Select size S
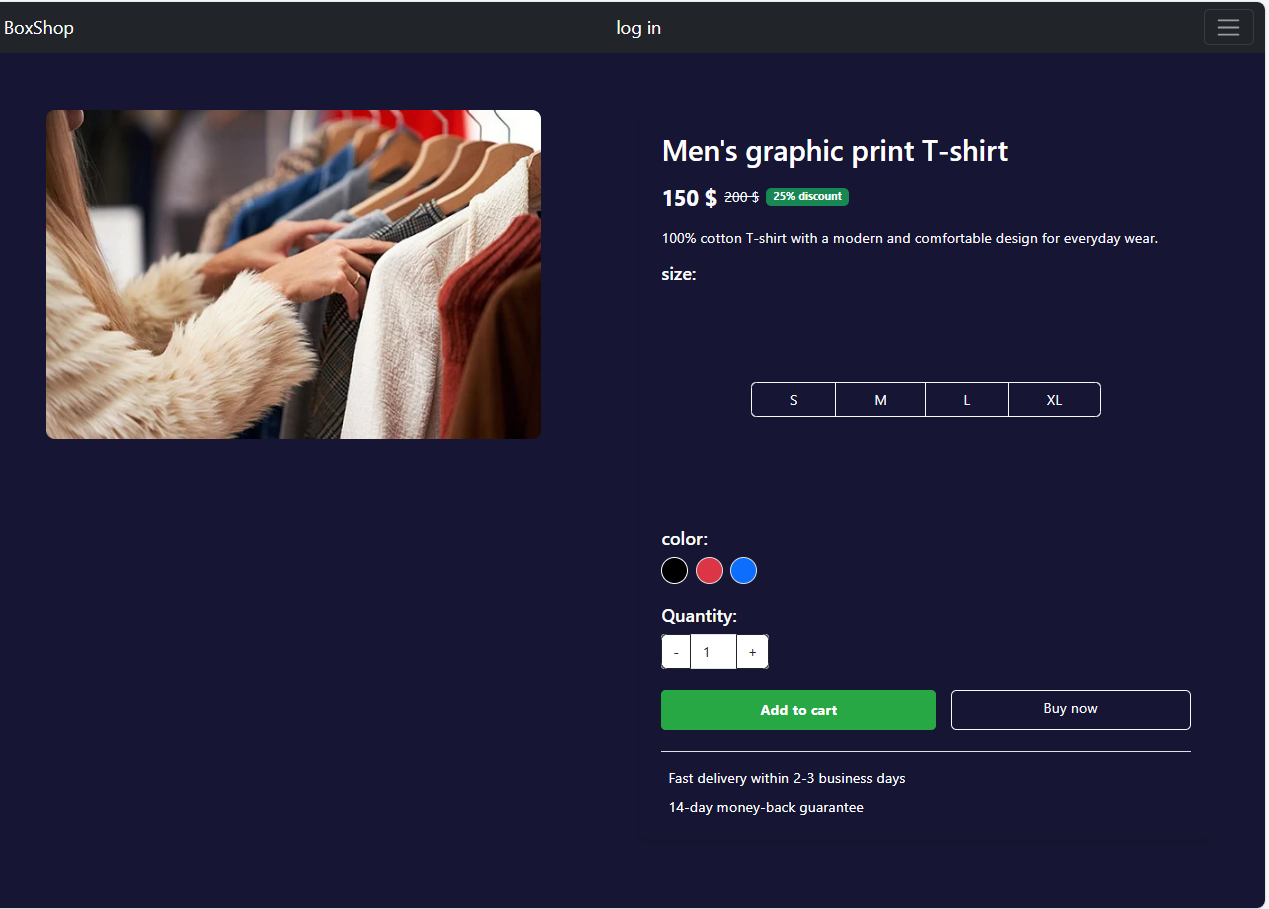 click(x=793, y=400)
